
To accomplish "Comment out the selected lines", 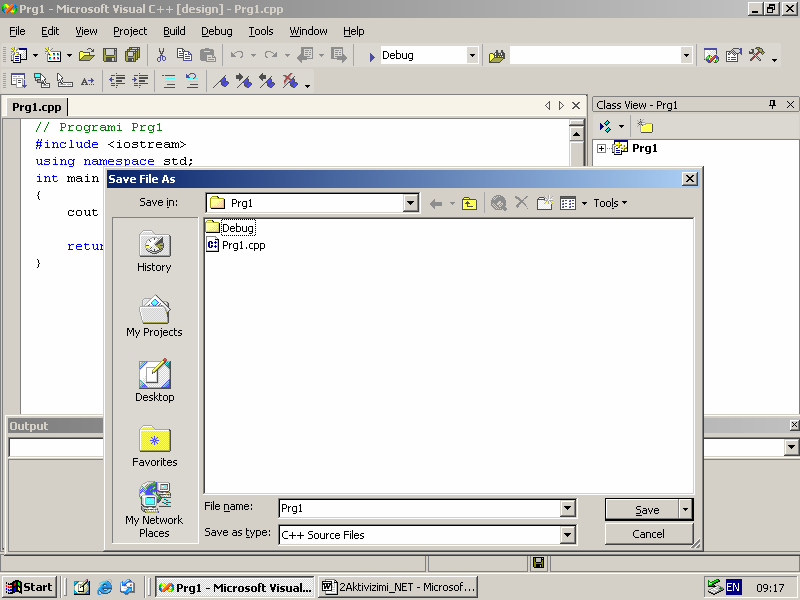I will pos(169,81).
